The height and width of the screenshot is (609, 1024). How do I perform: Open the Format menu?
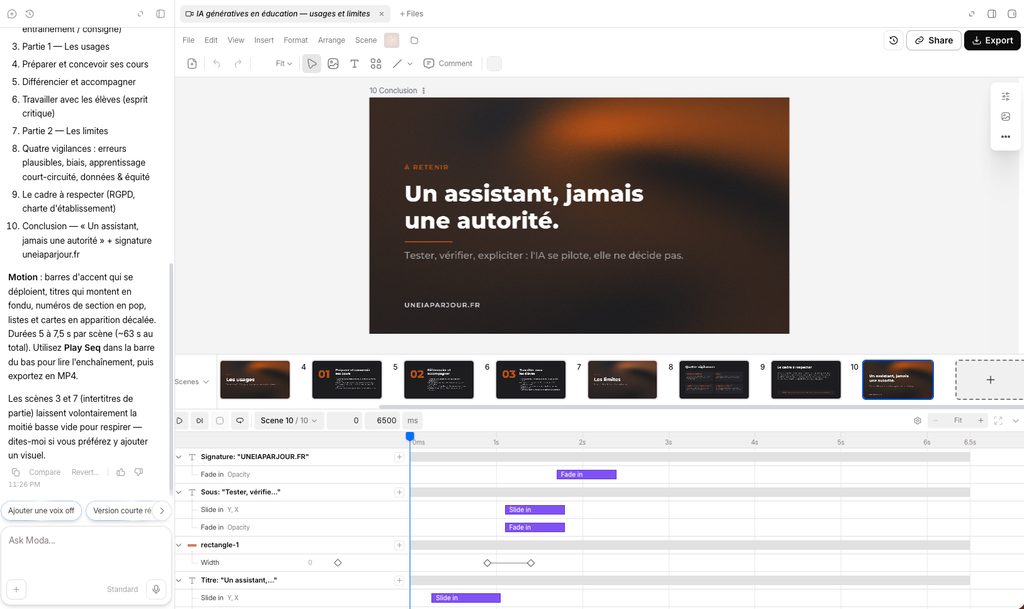(295, 40)
